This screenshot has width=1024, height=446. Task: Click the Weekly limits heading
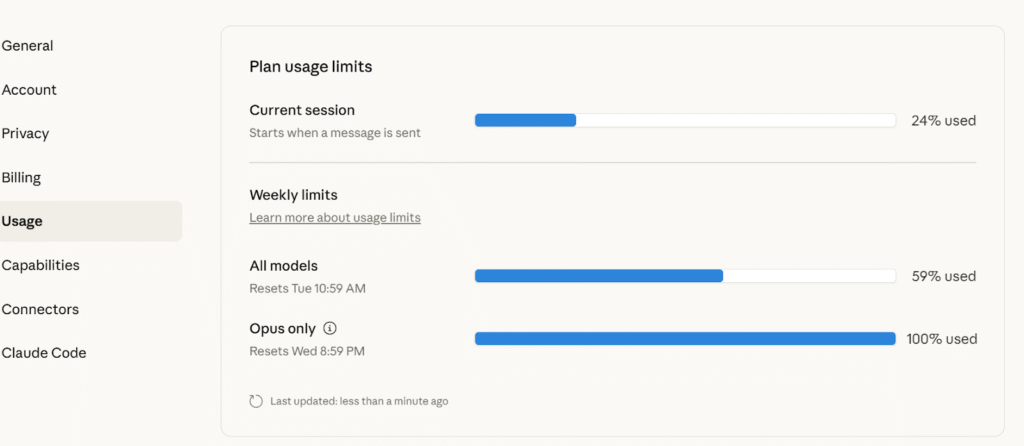pos(294,195)
